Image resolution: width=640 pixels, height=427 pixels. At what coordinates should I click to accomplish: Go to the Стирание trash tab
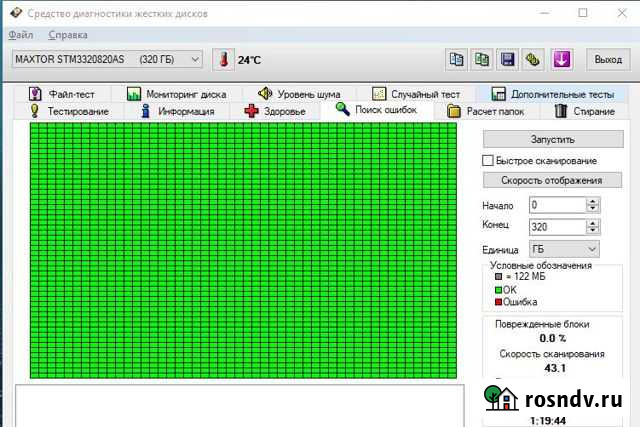pos(586,111)
